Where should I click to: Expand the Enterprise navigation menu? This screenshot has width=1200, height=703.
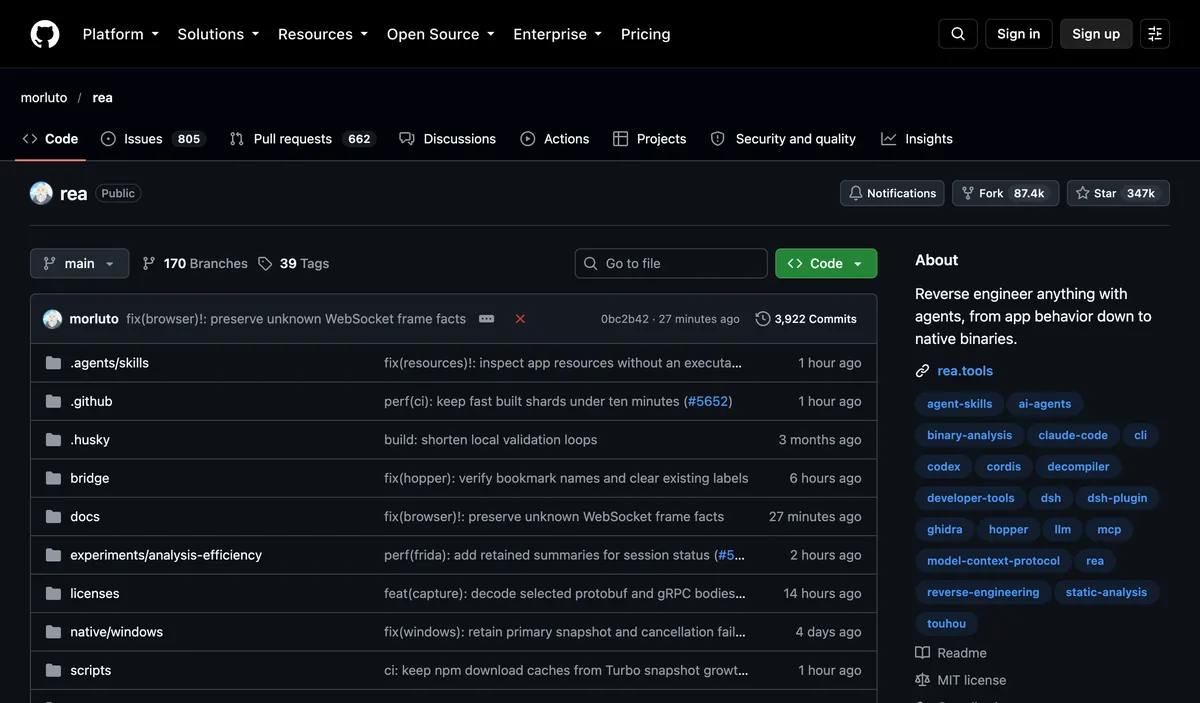(558, 34)
